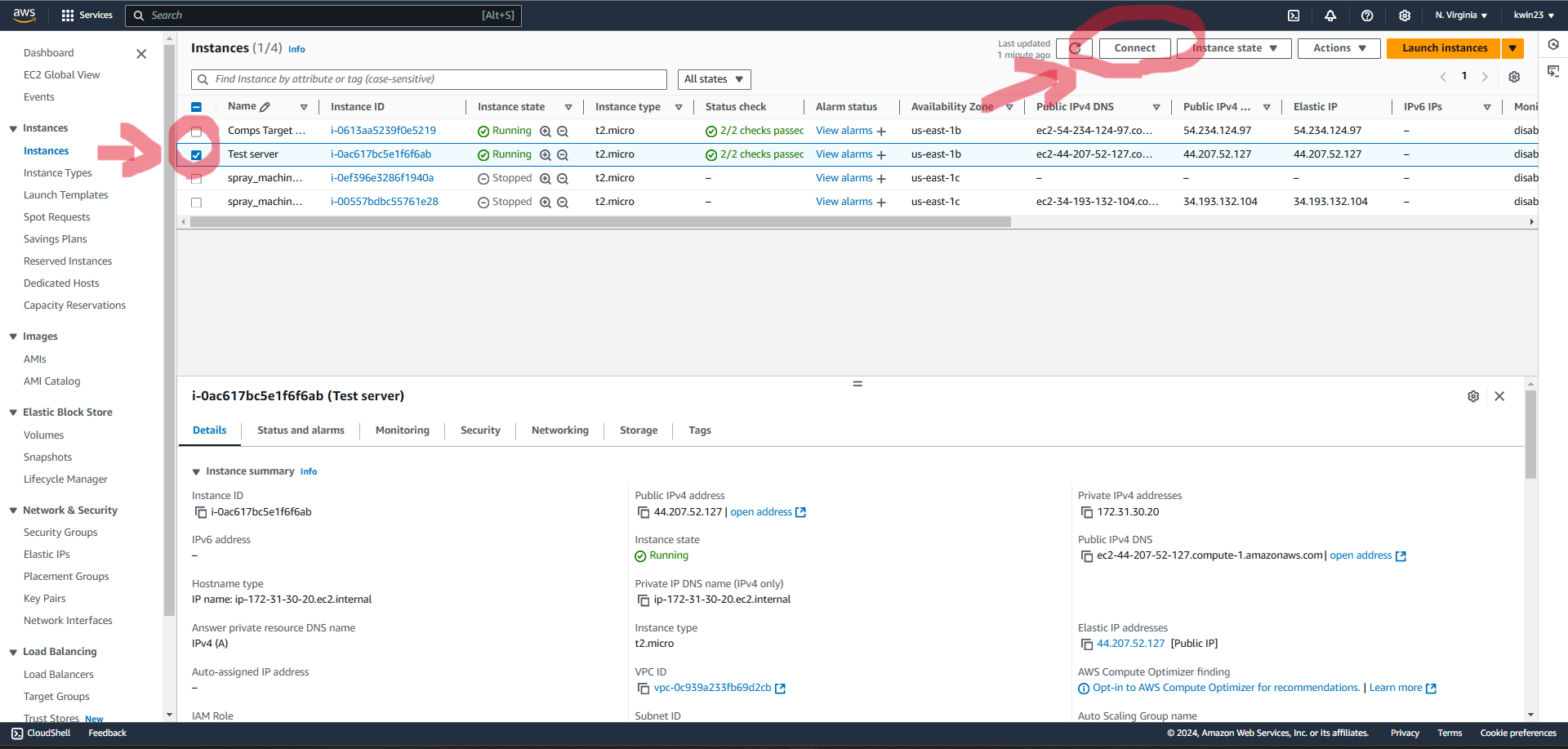Copy the VPC ID
Viewport: 1568px width, 749px height.
(644, 689)
